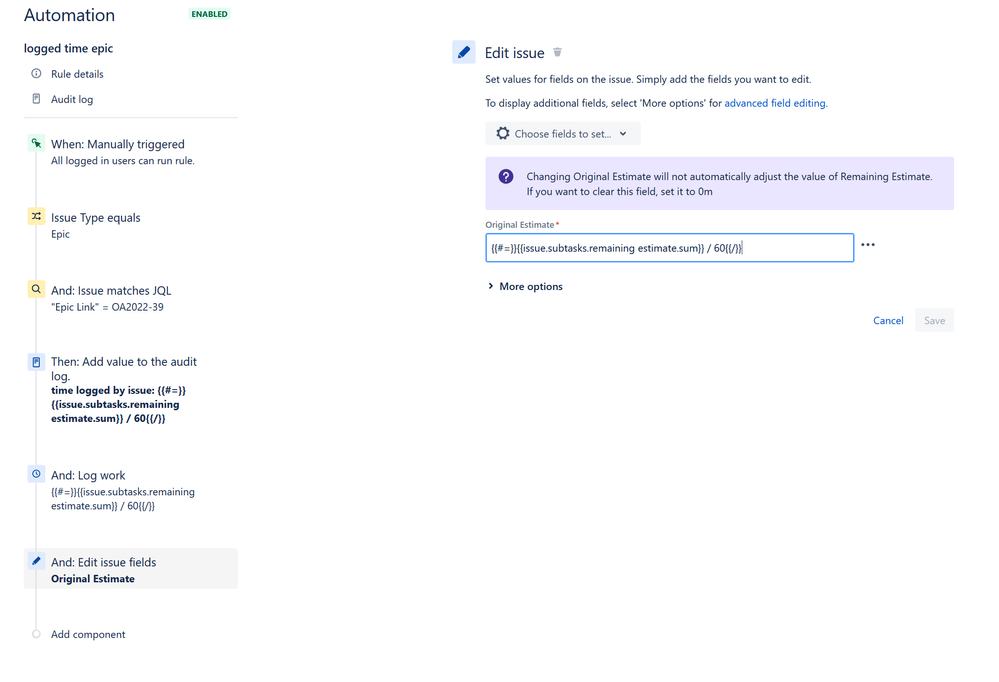Click the Log work clock icon
This screenshot has height=682, width=999.
[x=36, y=474]
